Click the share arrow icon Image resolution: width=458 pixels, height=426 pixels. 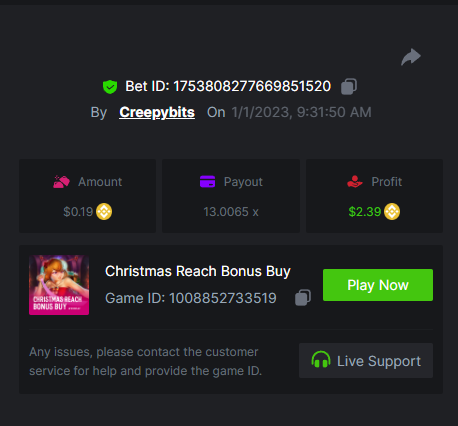point(411,57)
